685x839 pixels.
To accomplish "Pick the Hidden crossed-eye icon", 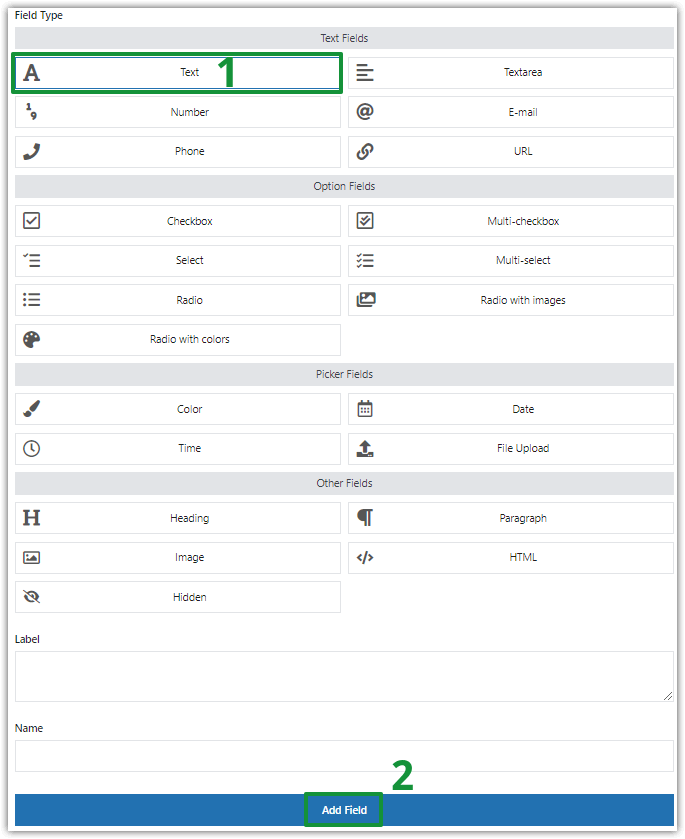I will [32, 597].
